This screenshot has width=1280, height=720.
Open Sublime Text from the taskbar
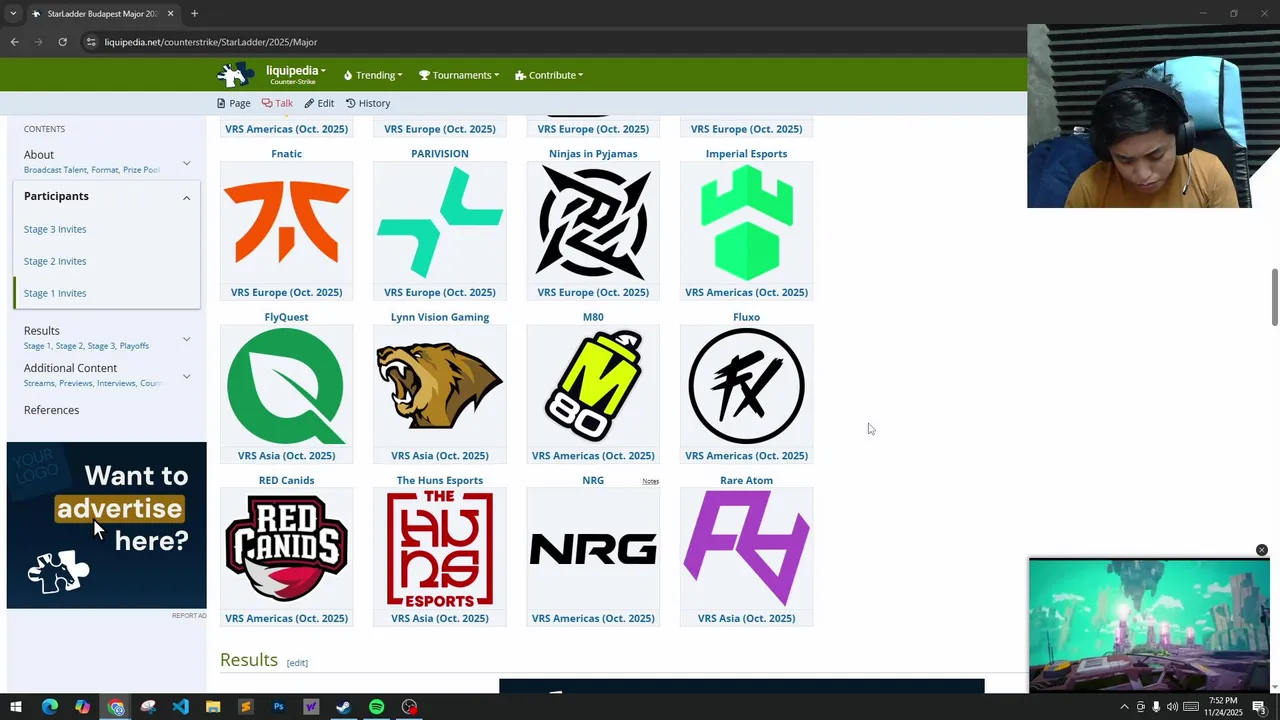coord(245,707)
